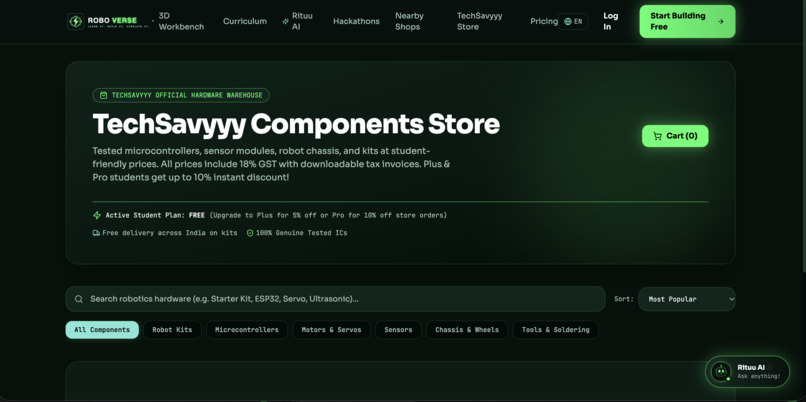Click the shopping cart icon in Cart button
Screen dimensions: 806x402
pyautogui.click(x=657, y=136)
